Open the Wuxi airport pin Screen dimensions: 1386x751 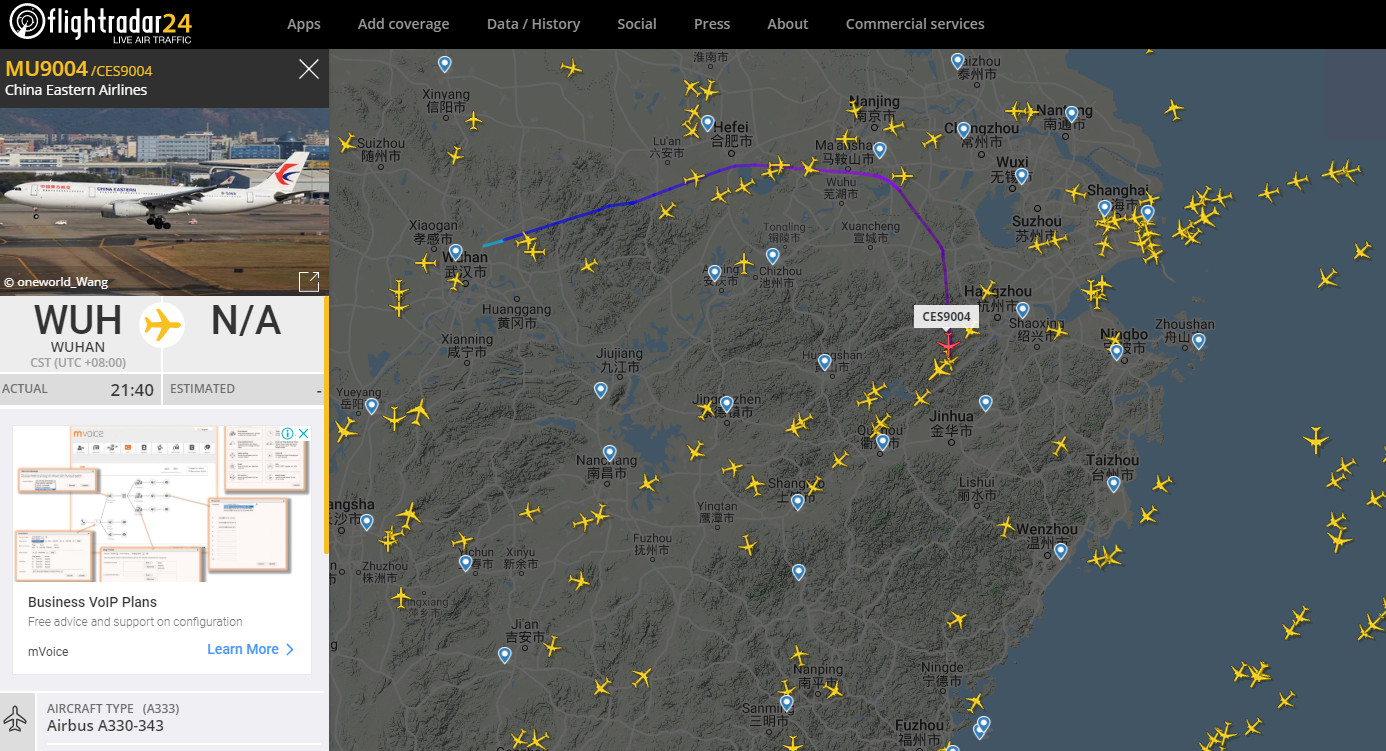pos(1021,176)
